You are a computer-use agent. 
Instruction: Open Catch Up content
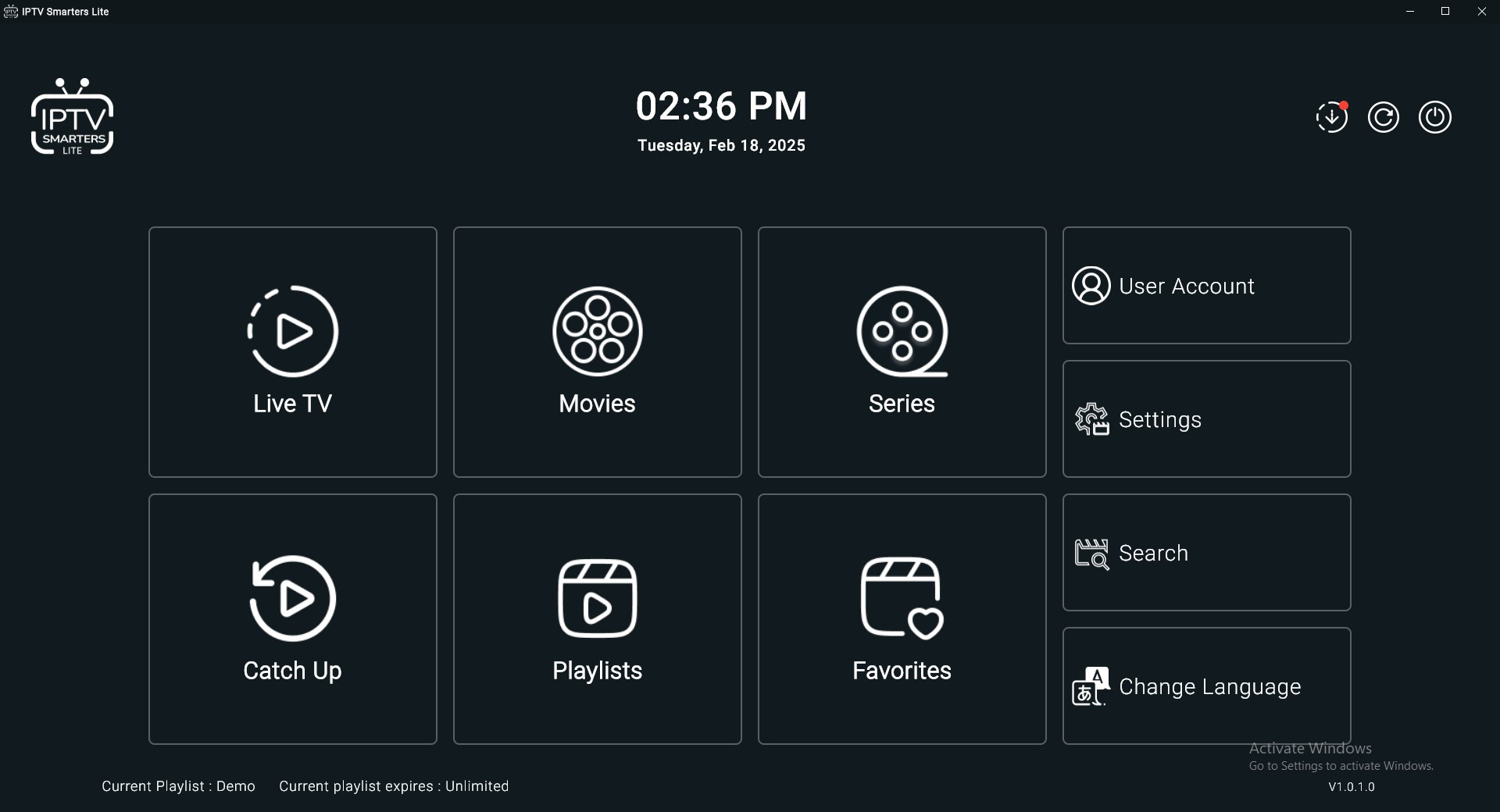pos(292,619)
